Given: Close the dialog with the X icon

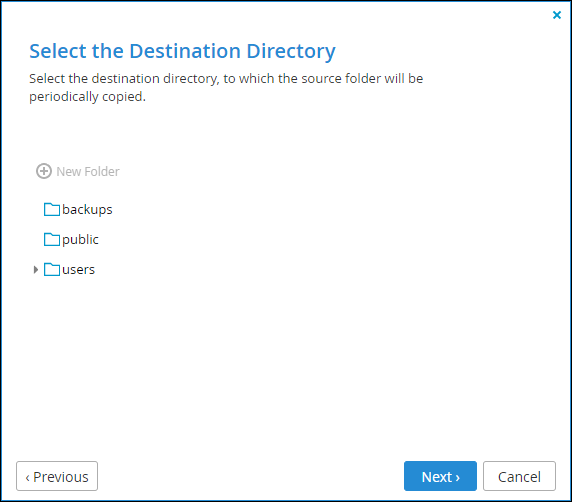Looking at the screenshot, I should coord(557,15).
